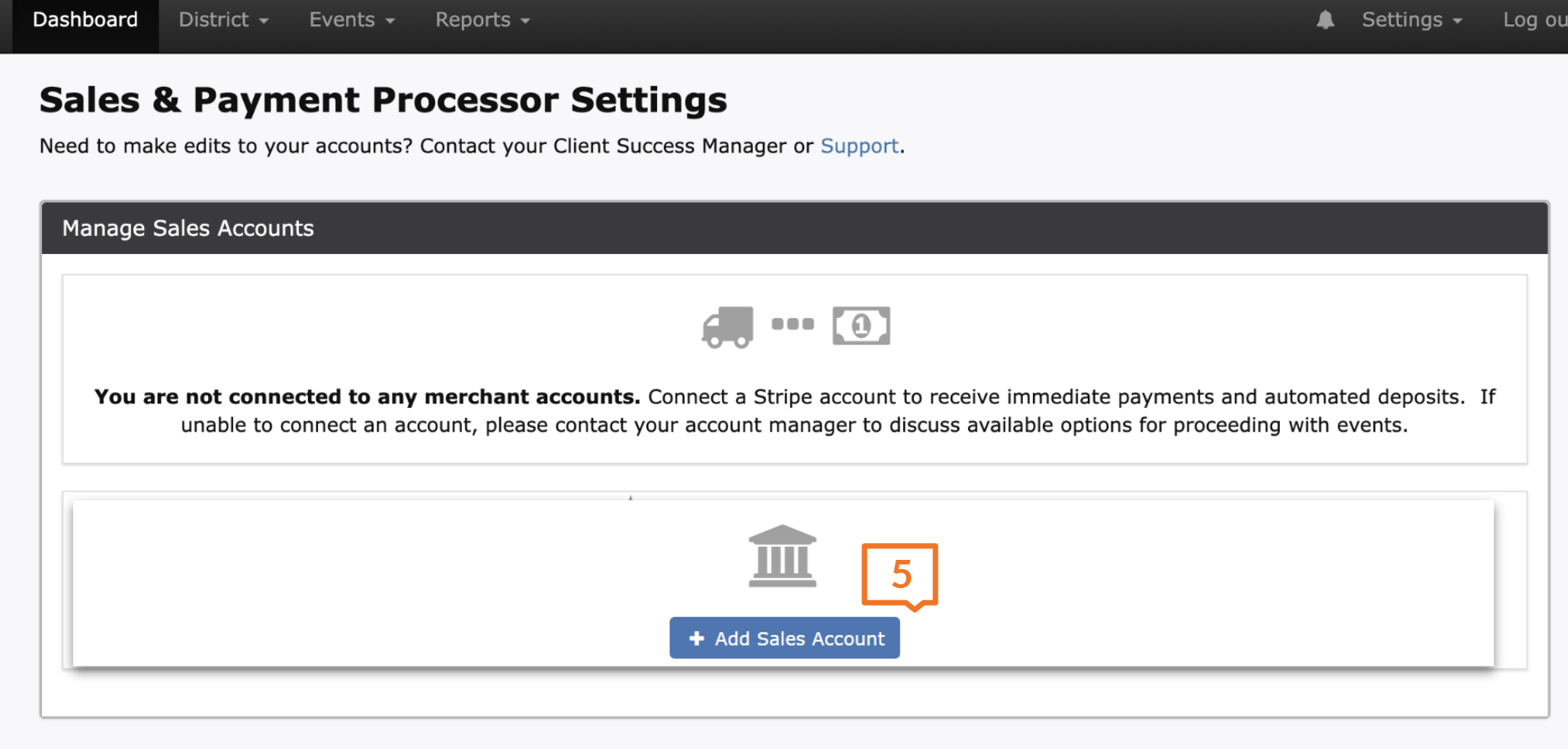Click the delivery truck icon

tap(727, 326)
